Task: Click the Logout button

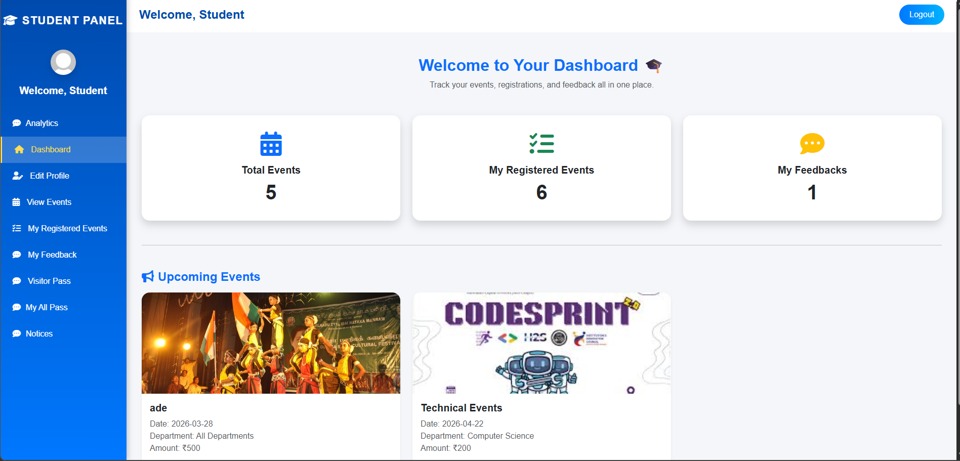Action: coord(921,15)
